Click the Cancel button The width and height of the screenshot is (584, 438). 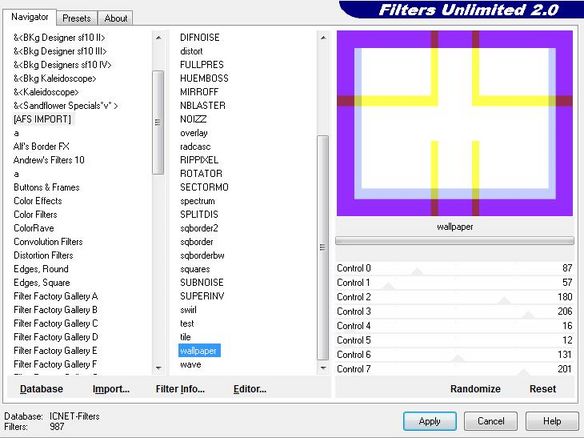click(491, 421)
